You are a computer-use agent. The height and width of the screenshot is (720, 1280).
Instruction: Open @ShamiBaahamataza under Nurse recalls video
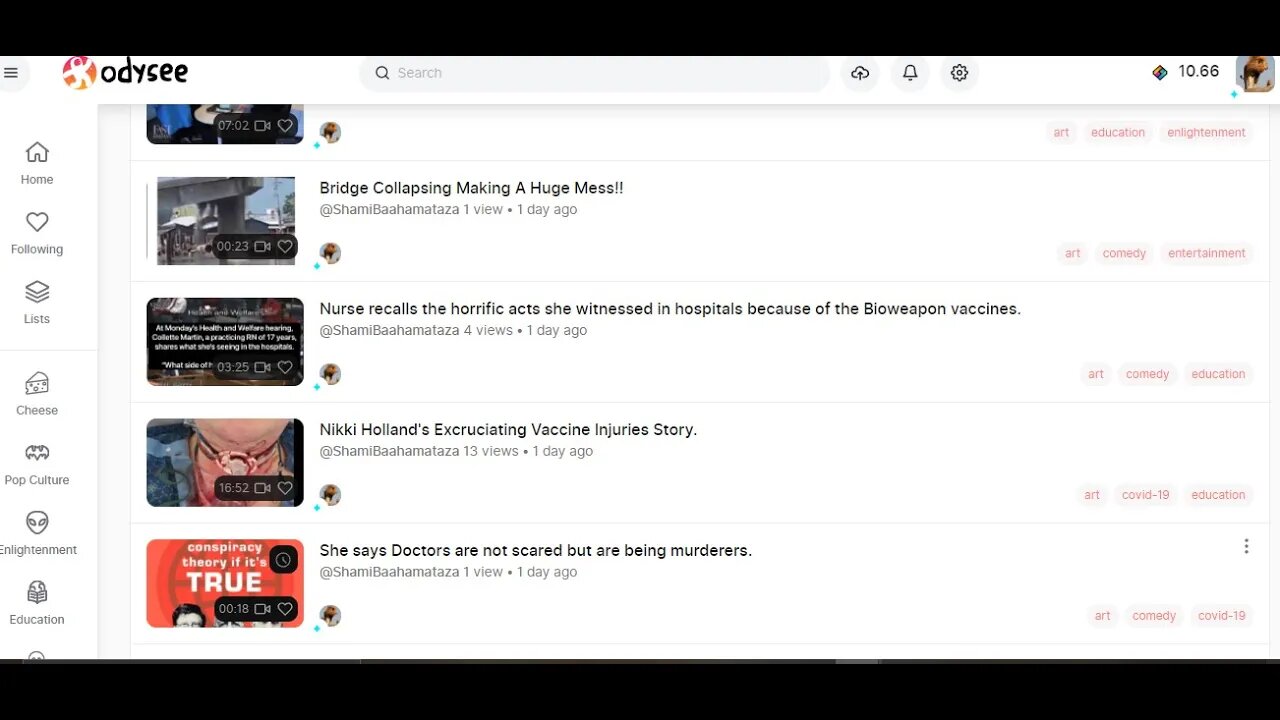(389, 330)
